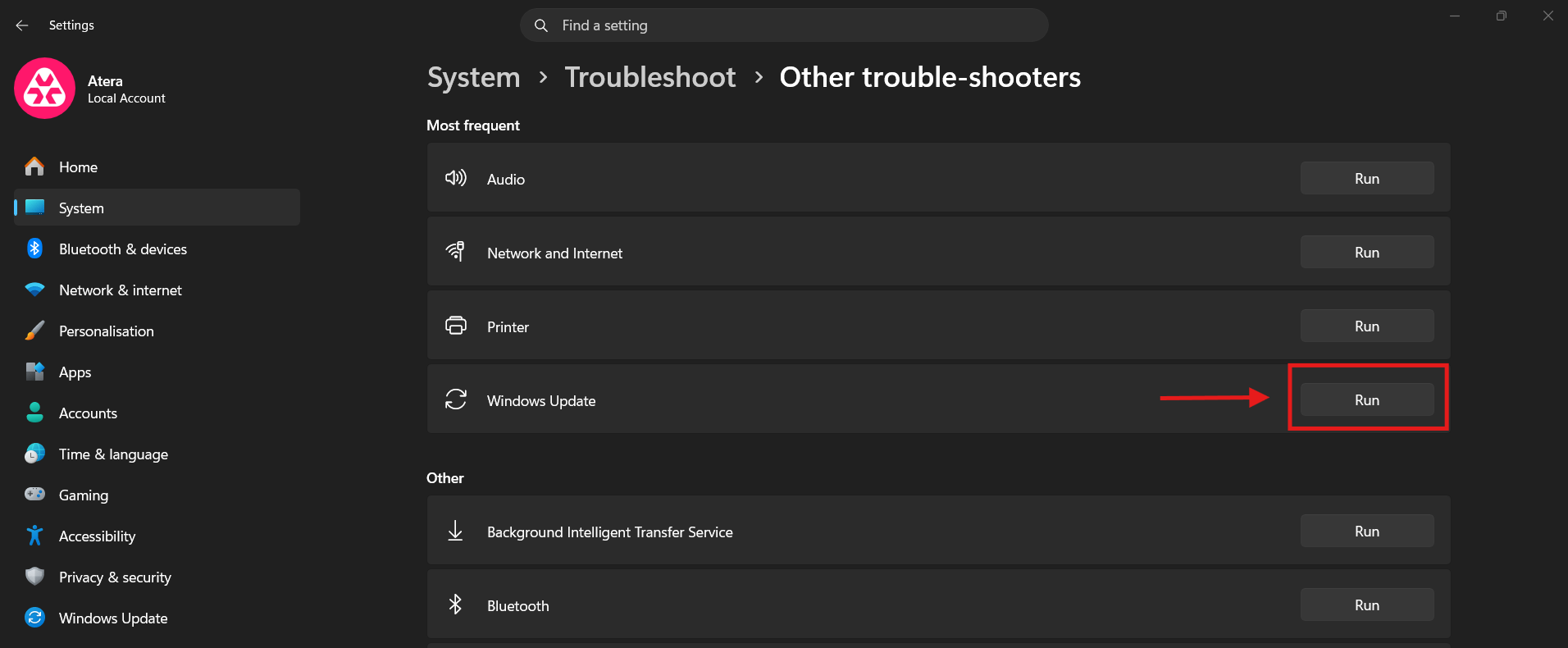Open the Home settings page
This screenshot has width=1568, height=648.
(157, 167)
